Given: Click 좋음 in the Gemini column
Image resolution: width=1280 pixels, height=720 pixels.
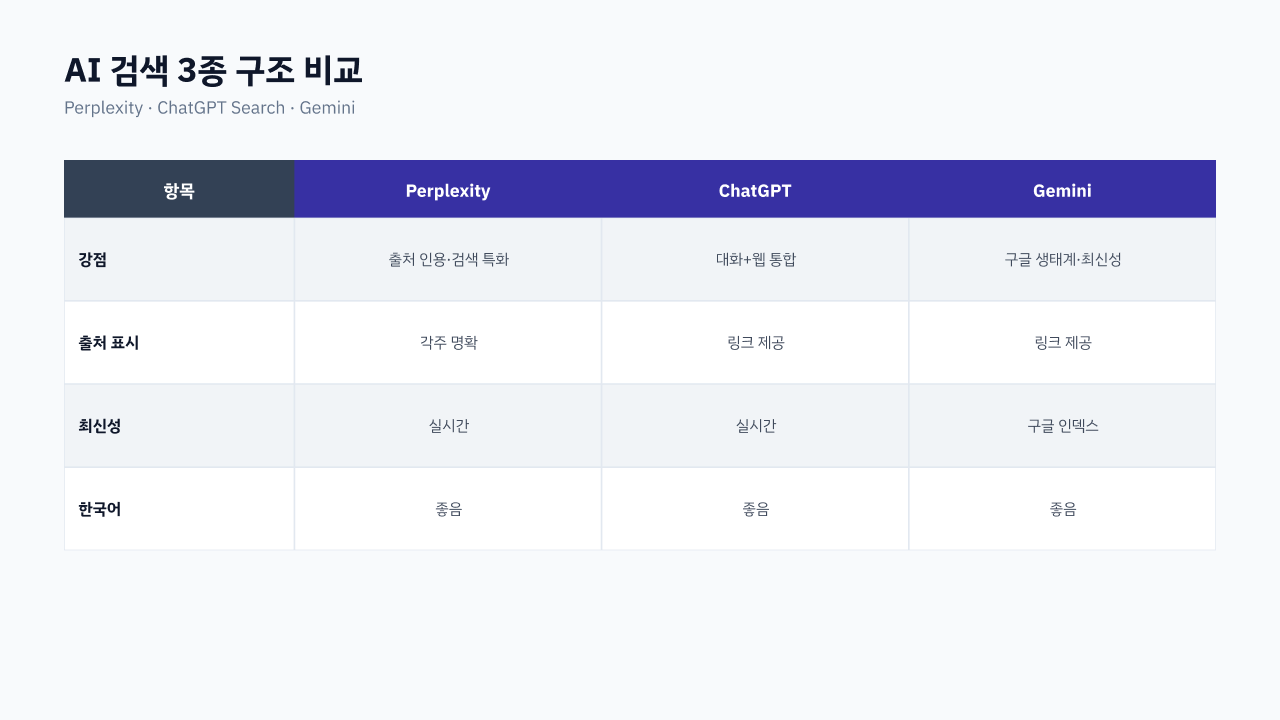Looking at the screenshot, I should 1062,508.
